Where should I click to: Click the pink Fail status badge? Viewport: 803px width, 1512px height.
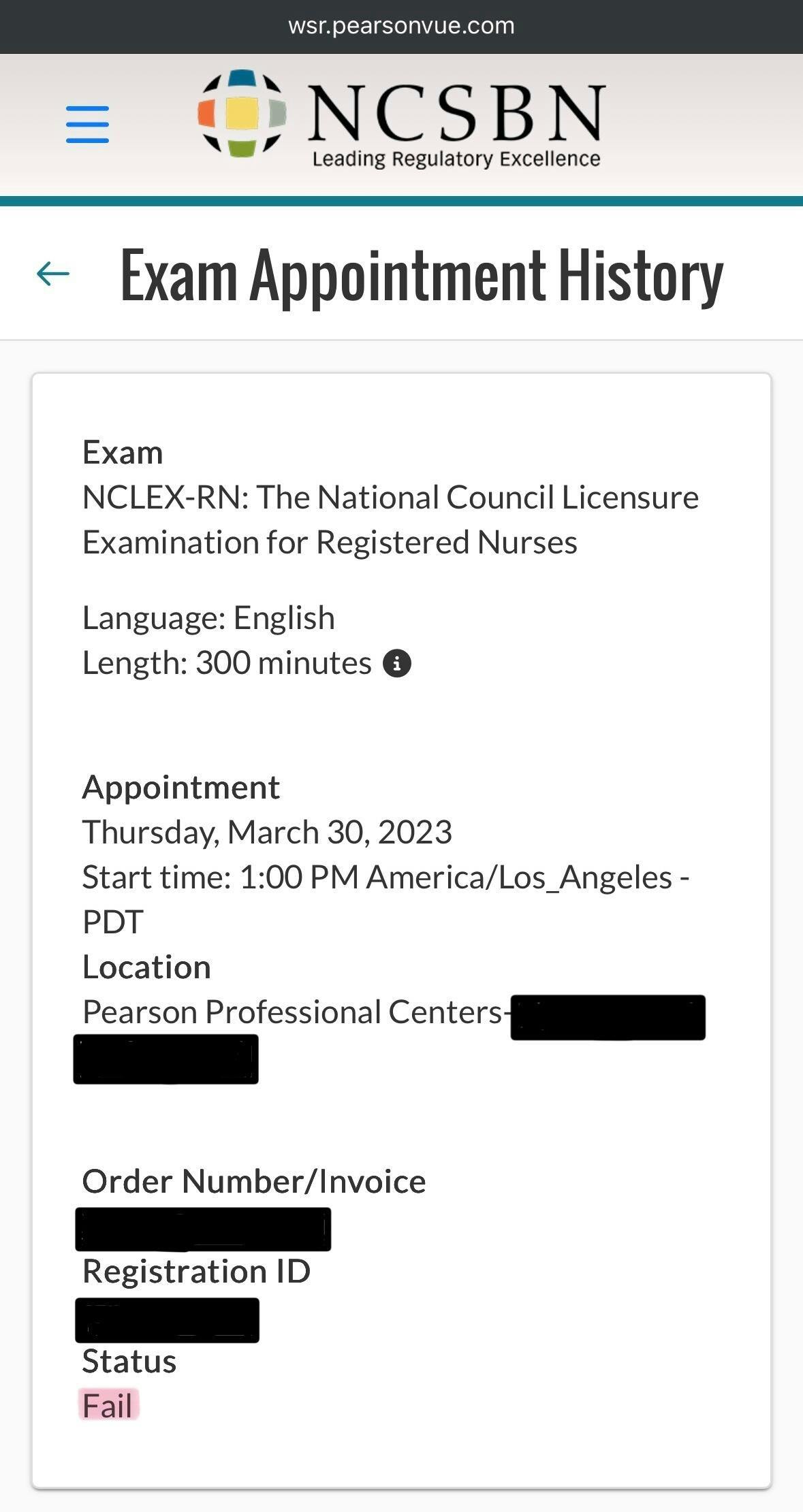point(108,1406)
